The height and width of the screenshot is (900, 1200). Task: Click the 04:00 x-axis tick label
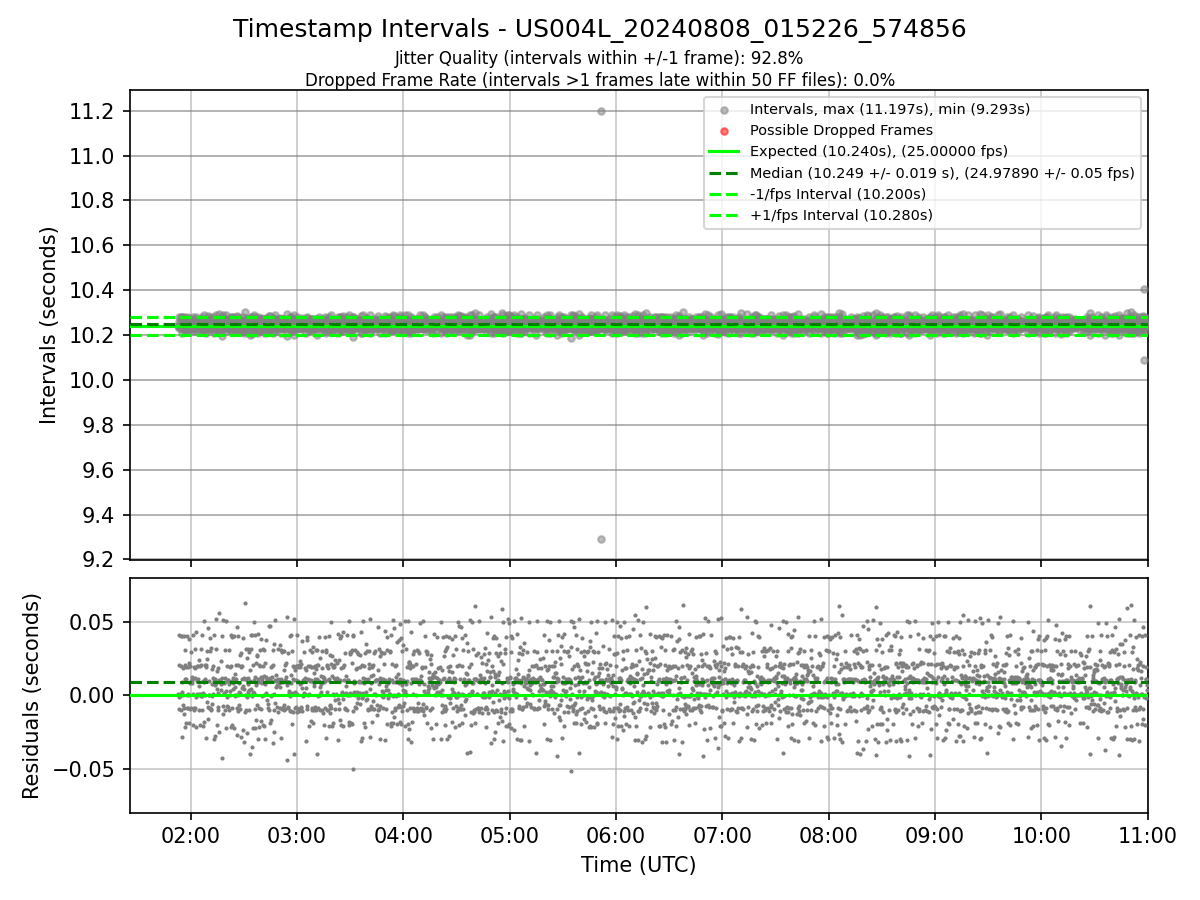(403, 834)
